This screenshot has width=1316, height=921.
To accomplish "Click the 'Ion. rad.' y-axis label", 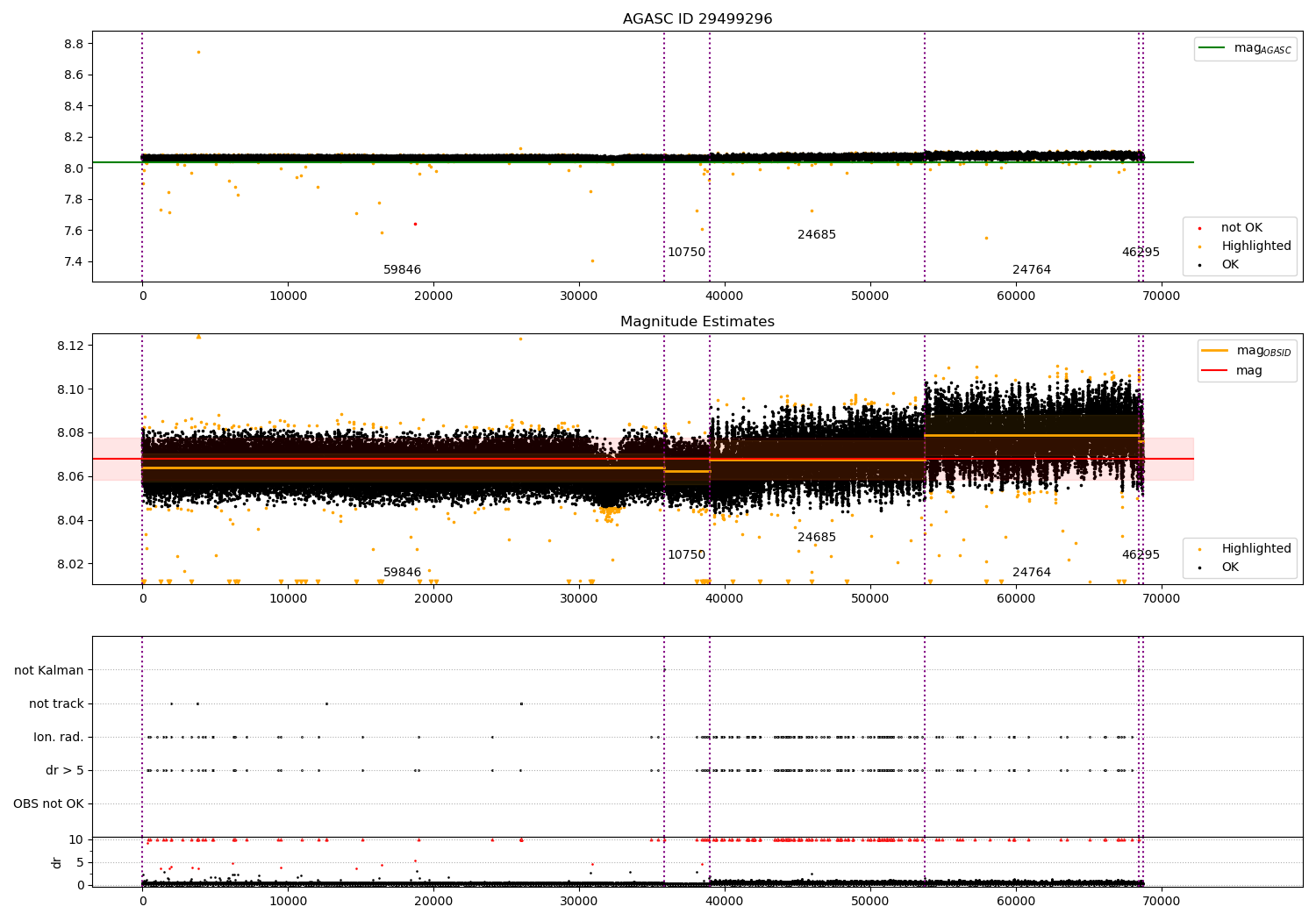I will 59,737.
